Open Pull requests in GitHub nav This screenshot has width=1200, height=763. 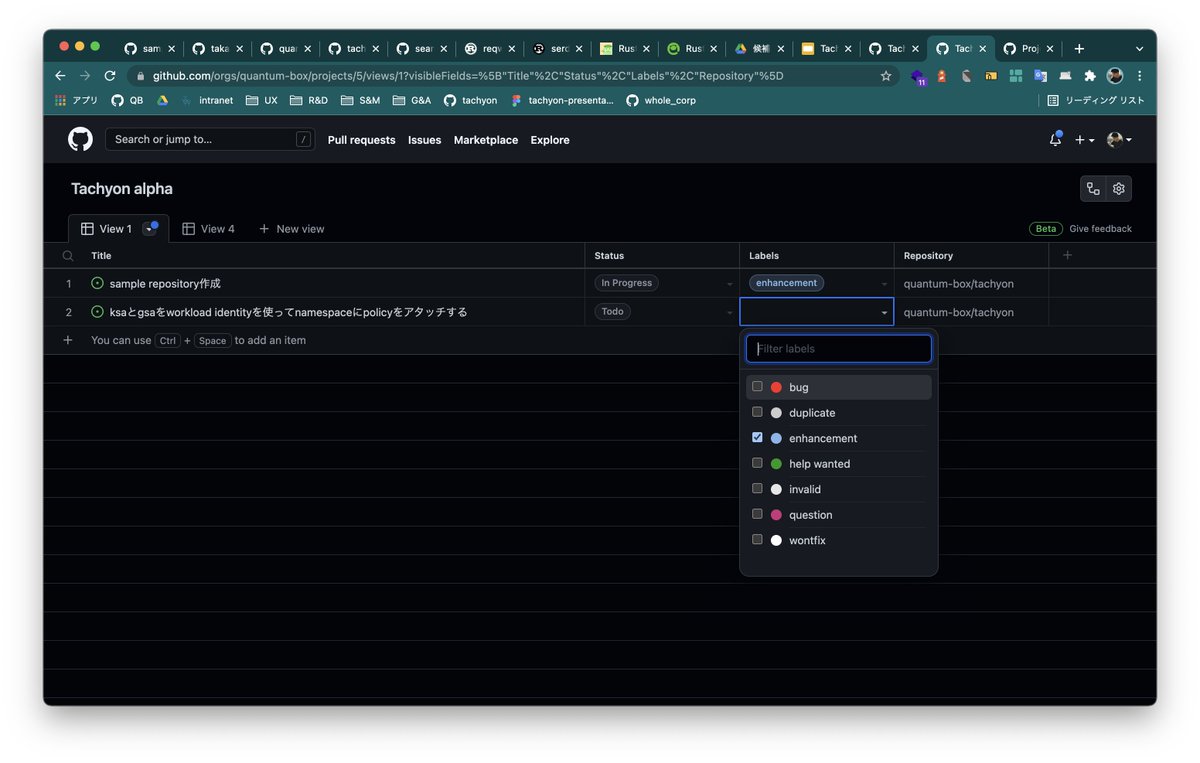[361, 140]
